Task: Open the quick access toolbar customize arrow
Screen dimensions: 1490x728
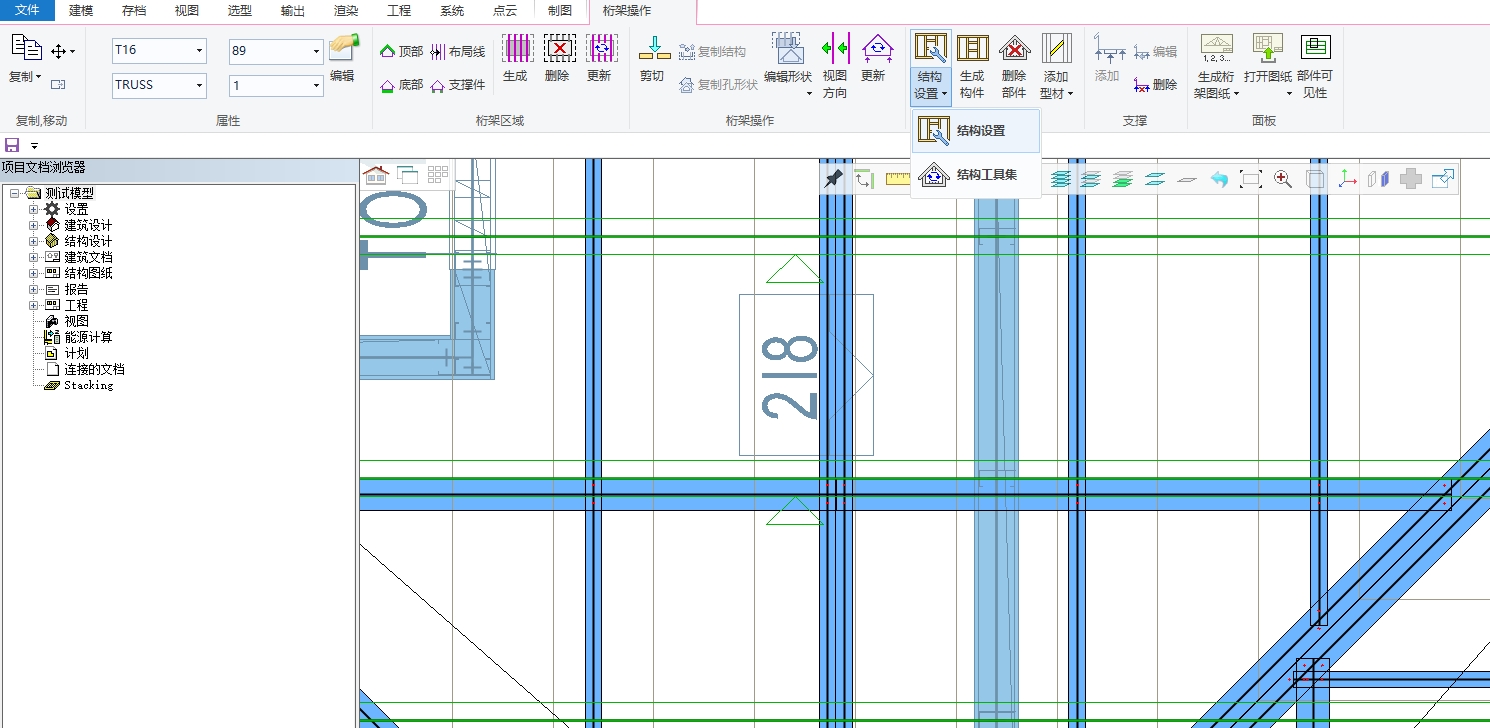Action: tap(34, 146)
